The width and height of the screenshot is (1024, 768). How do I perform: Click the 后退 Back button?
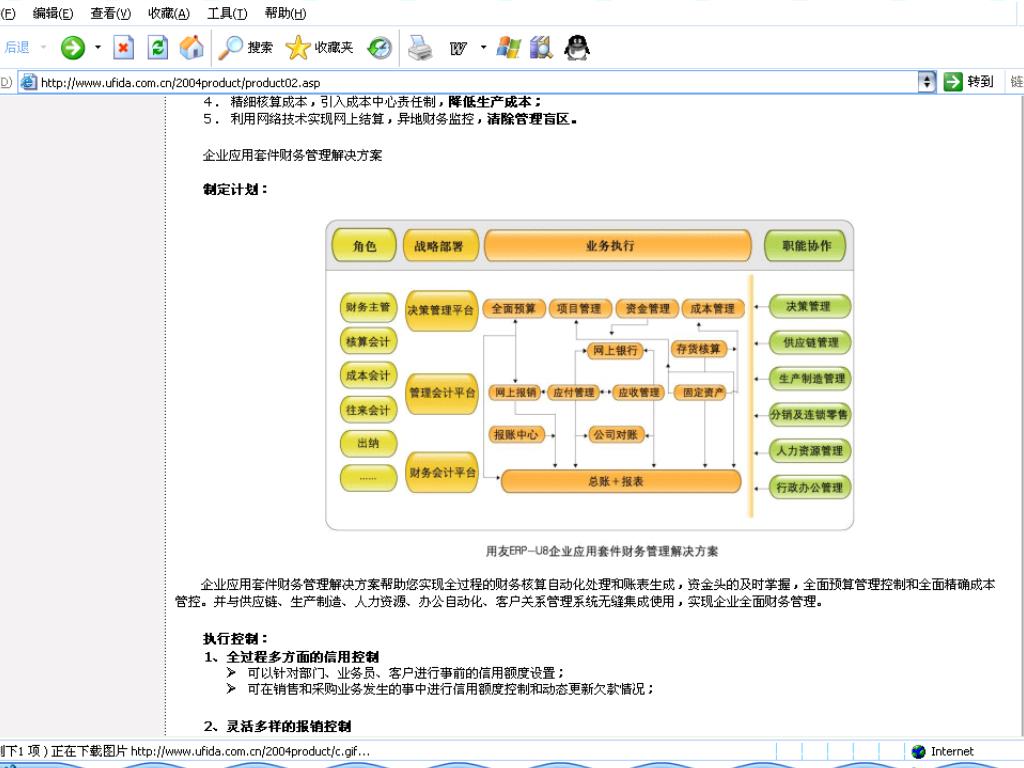tap(17, 47)
